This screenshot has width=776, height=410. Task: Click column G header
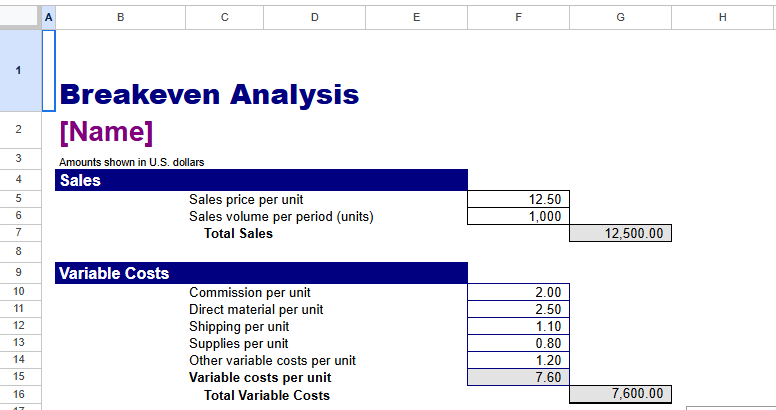[620, 17]
